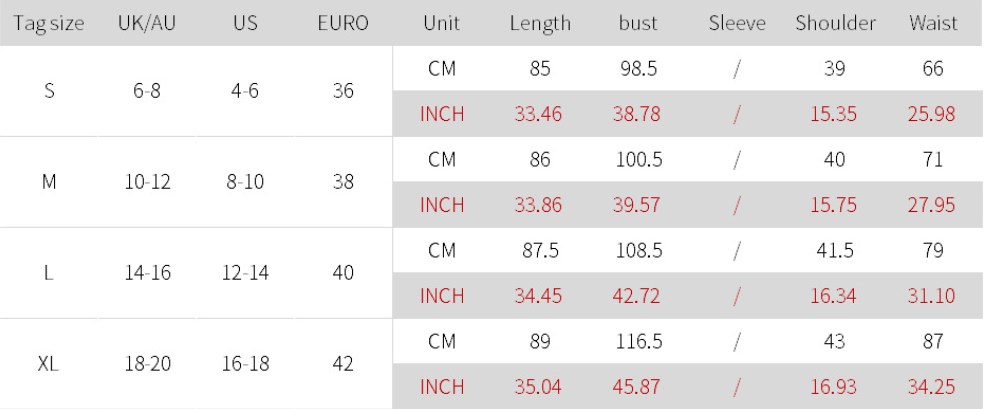
Task: Select the 87.5 length measurement
Action: point(539,250)
